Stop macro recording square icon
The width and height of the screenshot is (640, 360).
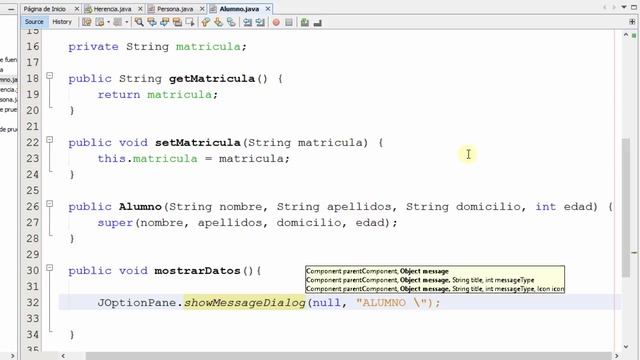(289, 22)
